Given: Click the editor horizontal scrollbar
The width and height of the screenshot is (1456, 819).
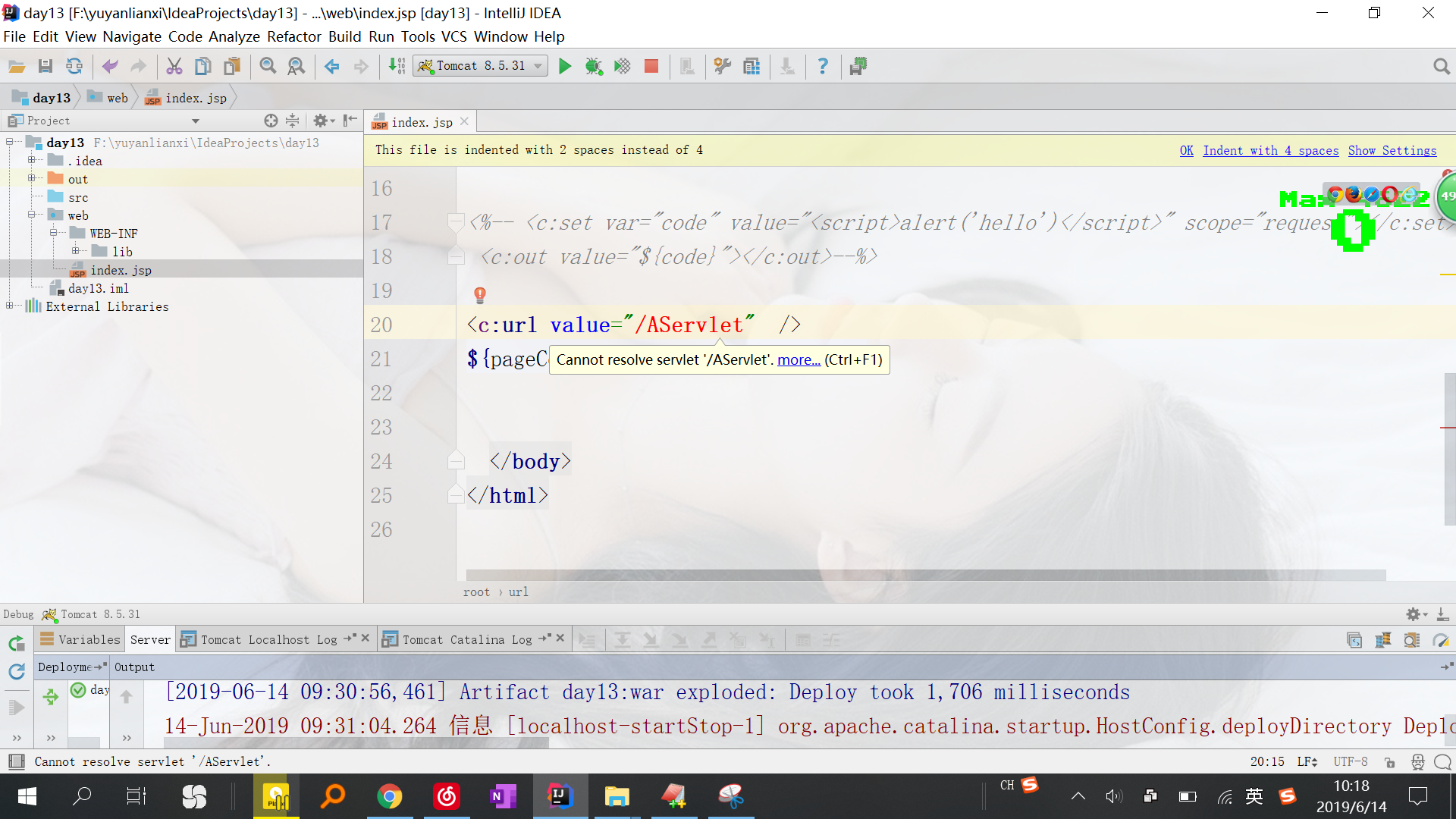Looking at the screenshot, I should (x=926, y=575).
